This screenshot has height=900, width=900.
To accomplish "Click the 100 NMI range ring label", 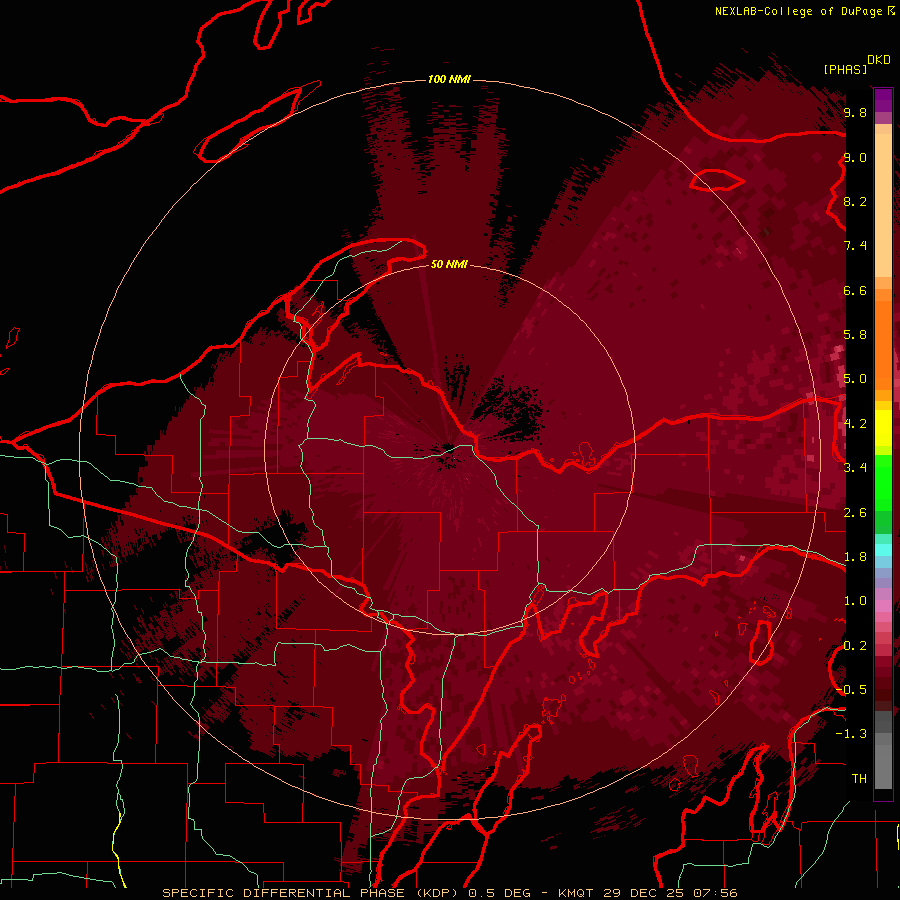I will click(x=449, y=79).
